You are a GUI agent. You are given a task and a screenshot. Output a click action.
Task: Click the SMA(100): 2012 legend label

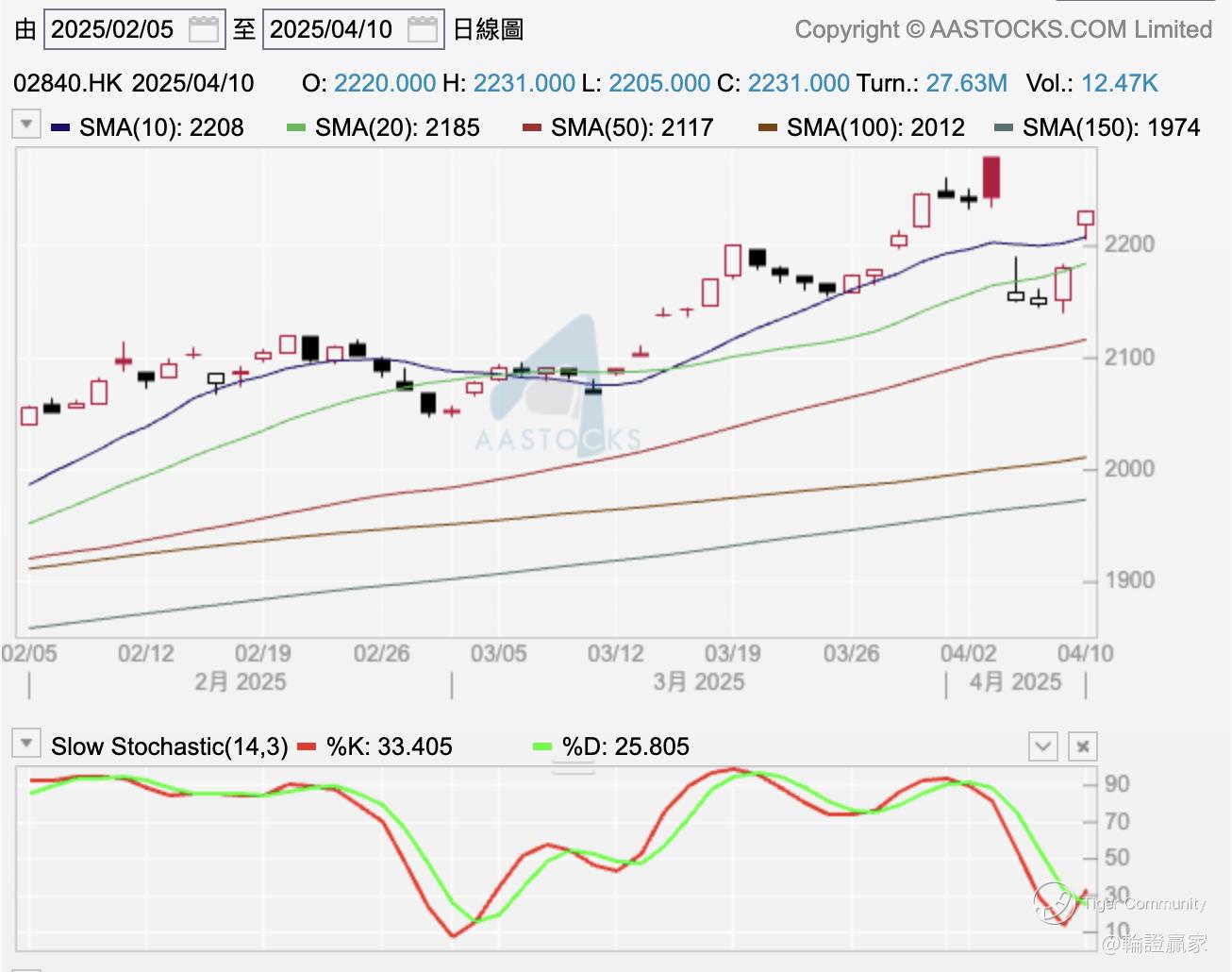(x=875, y=127)
